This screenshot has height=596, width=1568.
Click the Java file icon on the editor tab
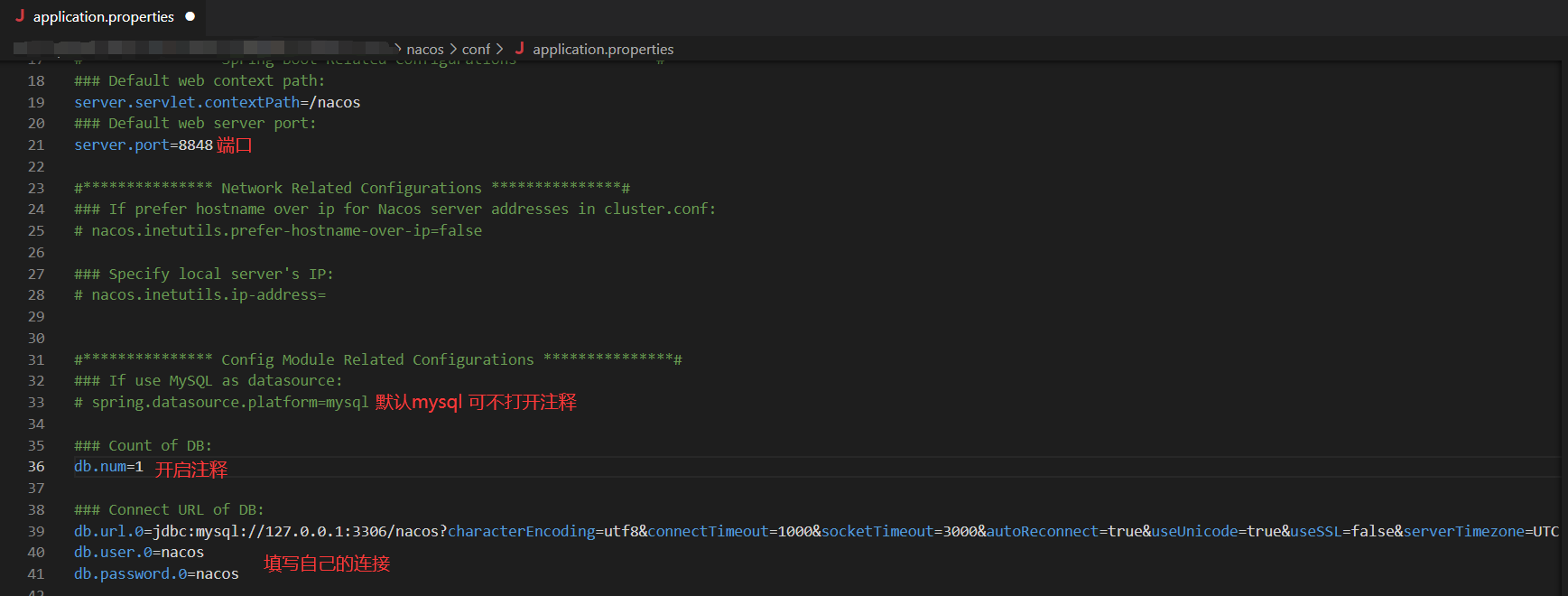coord(20,16)
